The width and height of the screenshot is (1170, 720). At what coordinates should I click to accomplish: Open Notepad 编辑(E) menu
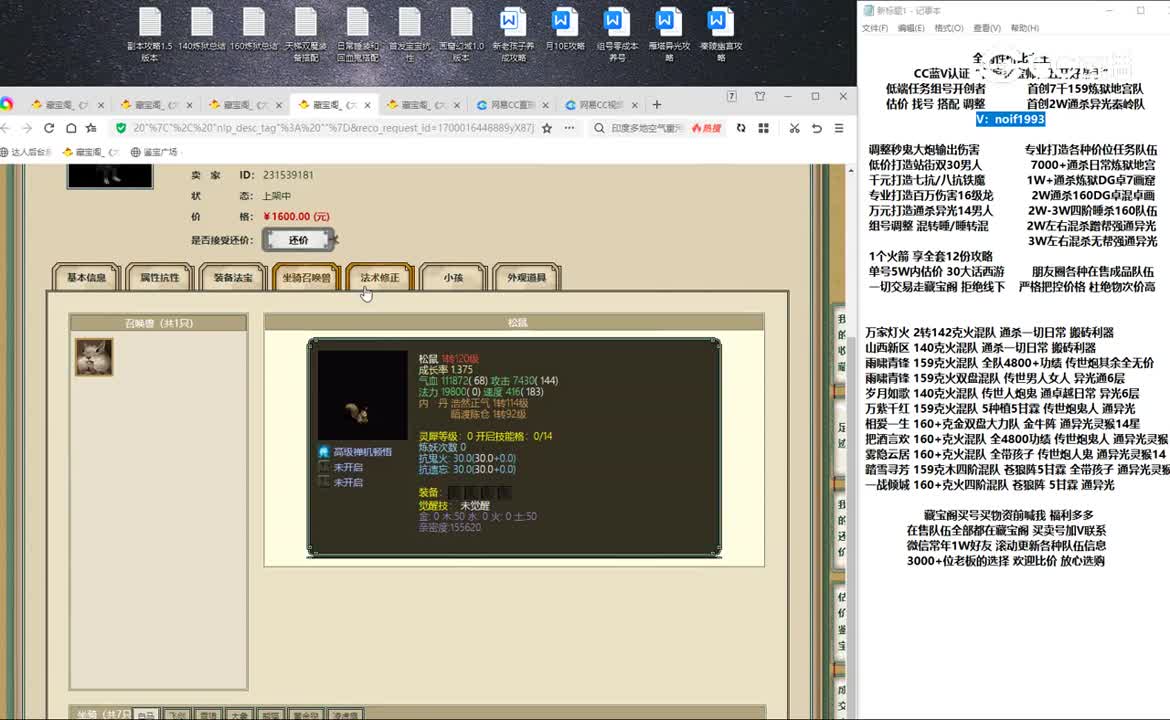(910, 28)
